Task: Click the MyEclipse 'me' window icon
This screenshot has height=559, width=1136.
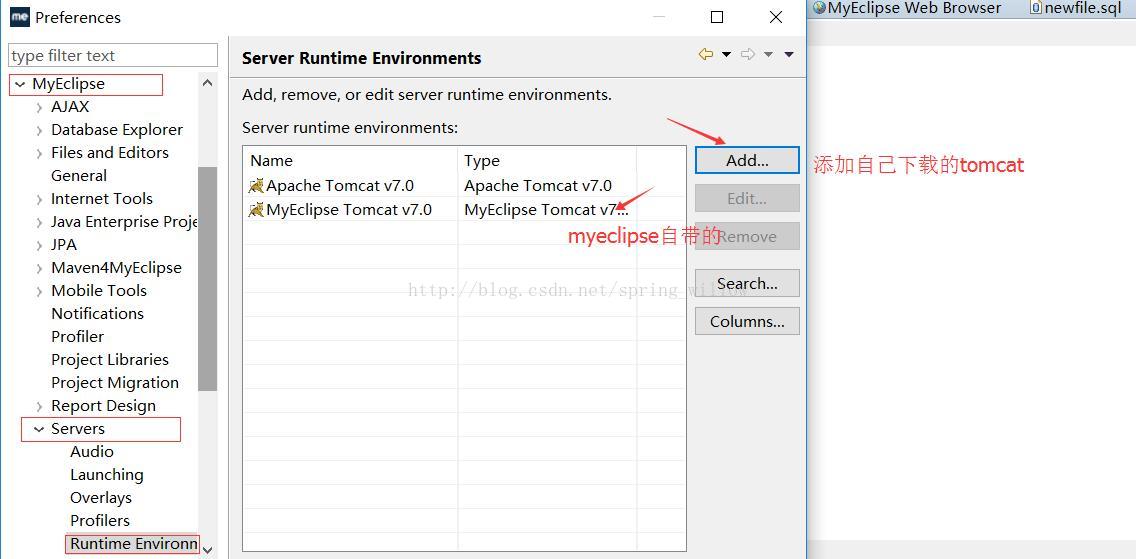Action: coord(20,17)
